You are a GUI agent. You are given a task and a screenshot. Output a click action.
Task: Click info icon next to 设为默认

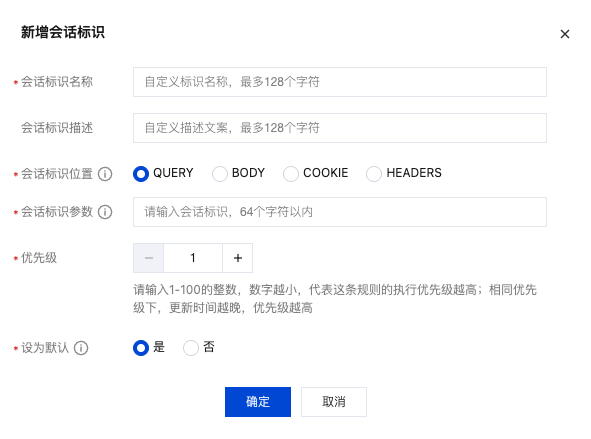click(x=81, y=348)
